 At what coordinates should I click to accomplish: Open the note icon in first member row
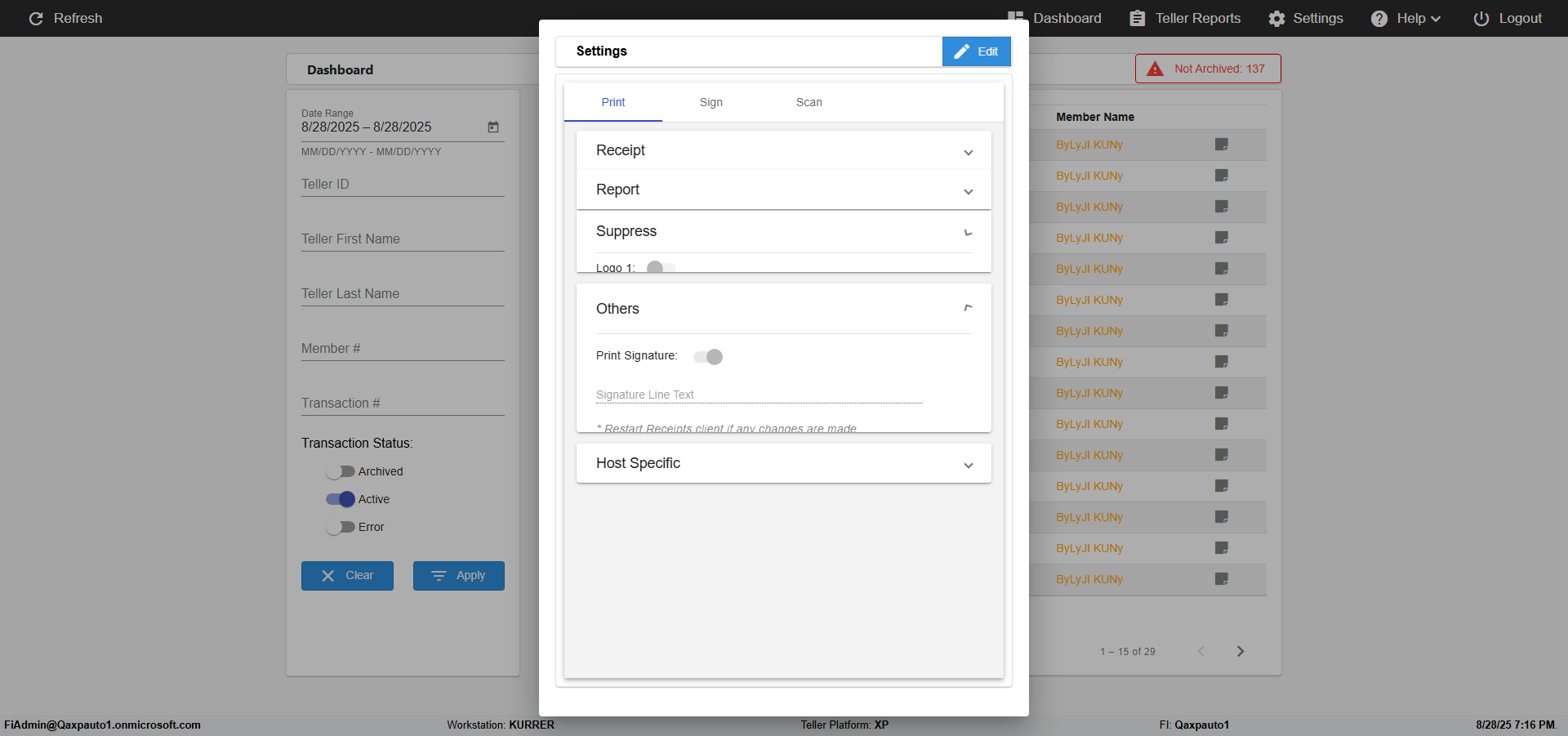pos(1222,145)
